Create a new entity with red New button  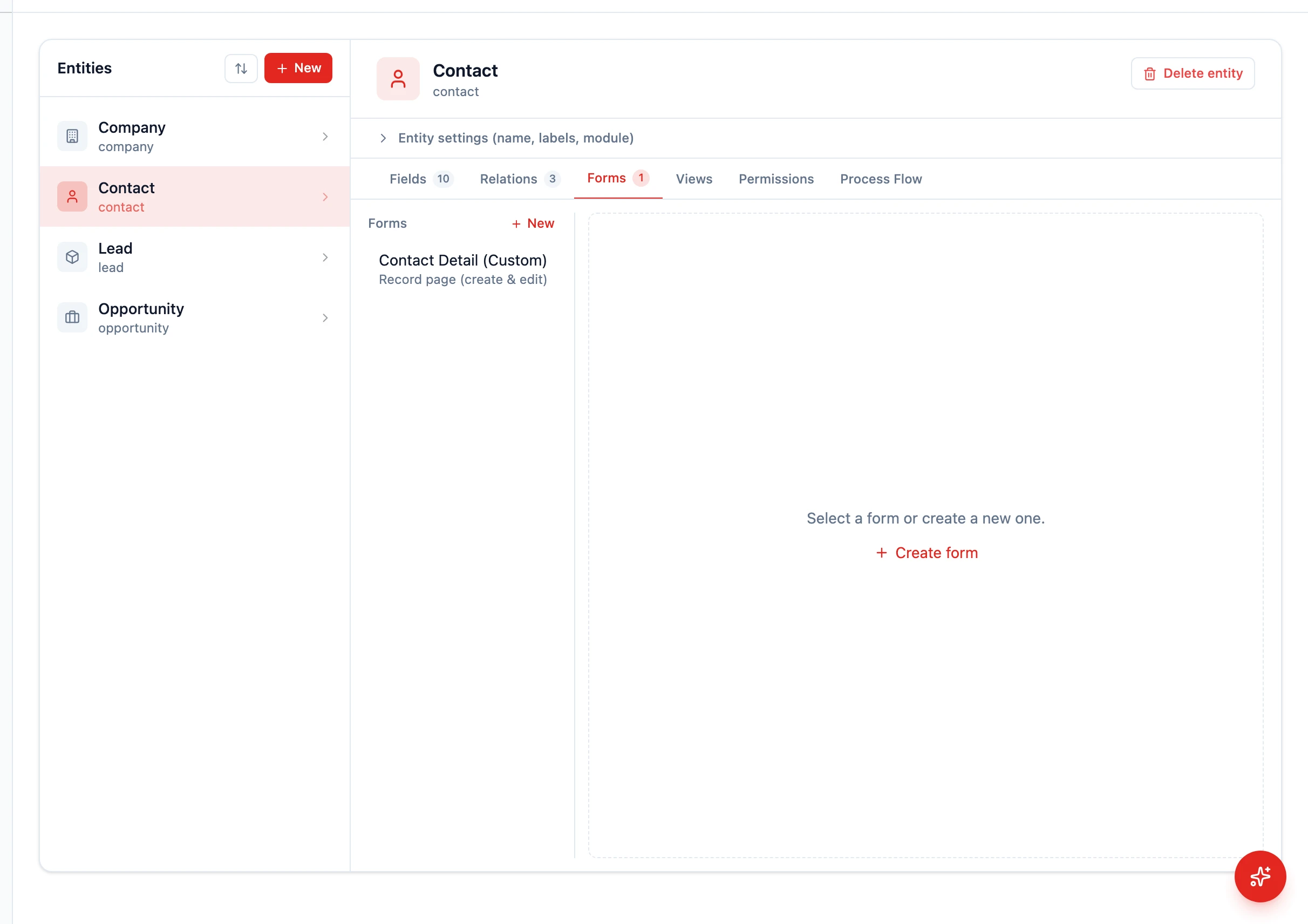click(x=298, y=69)
